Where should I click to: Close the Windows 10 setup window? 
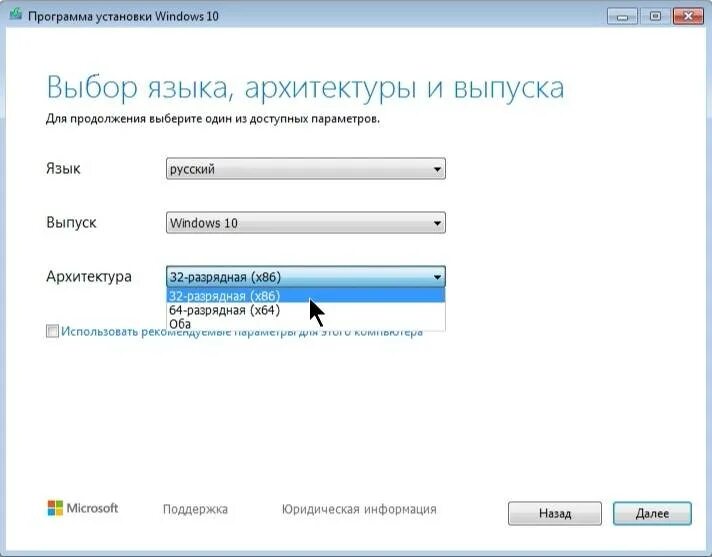tap(688, 16)
